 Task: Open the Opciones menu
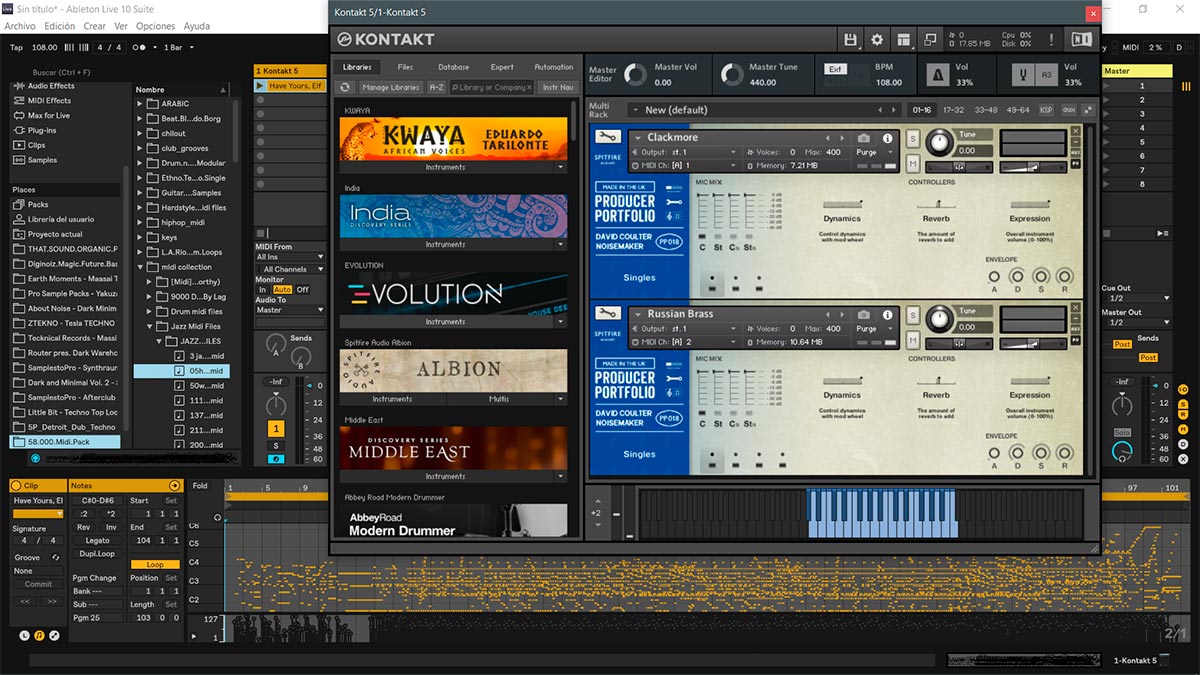tap(155, 26)
